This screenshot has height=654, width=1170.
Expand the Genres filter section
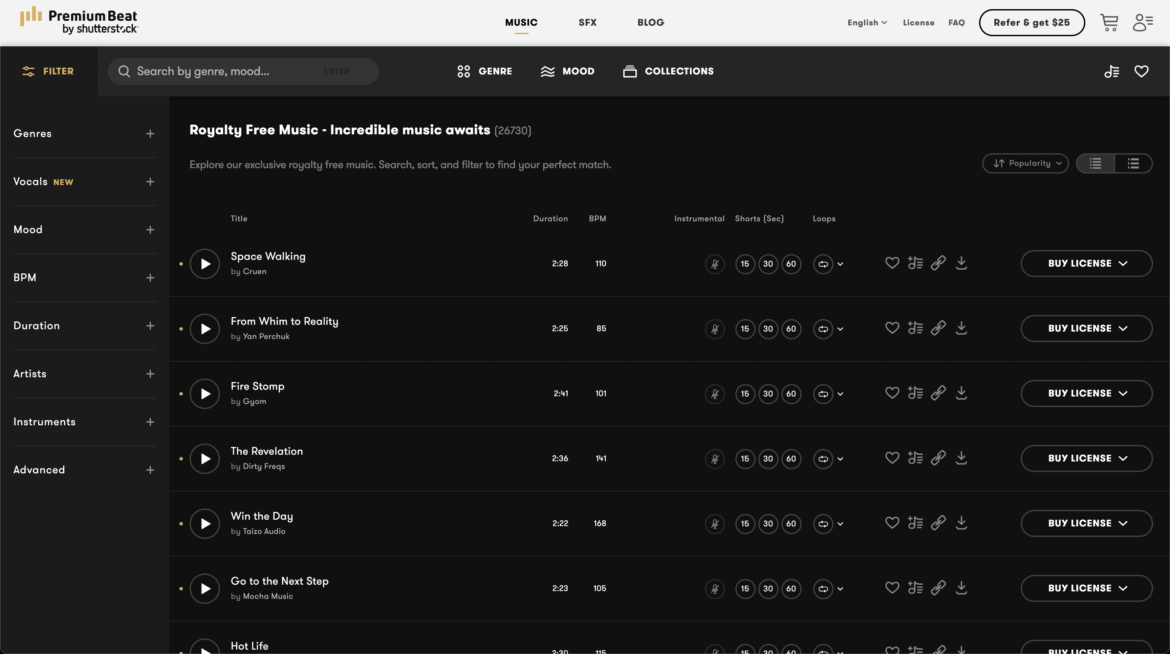tap(150, 133)
